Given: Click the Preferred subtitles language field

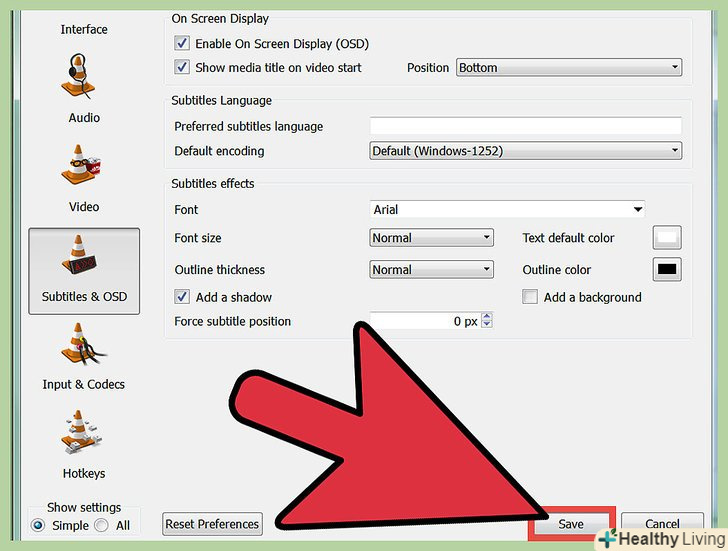Looking at the screenshot, I should 526,126.
